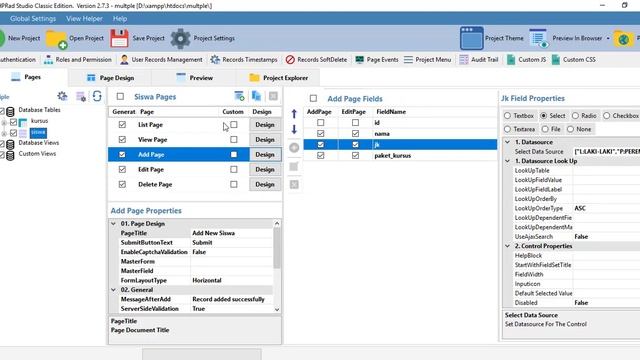Open Help menu

click(x=120, y=19)
